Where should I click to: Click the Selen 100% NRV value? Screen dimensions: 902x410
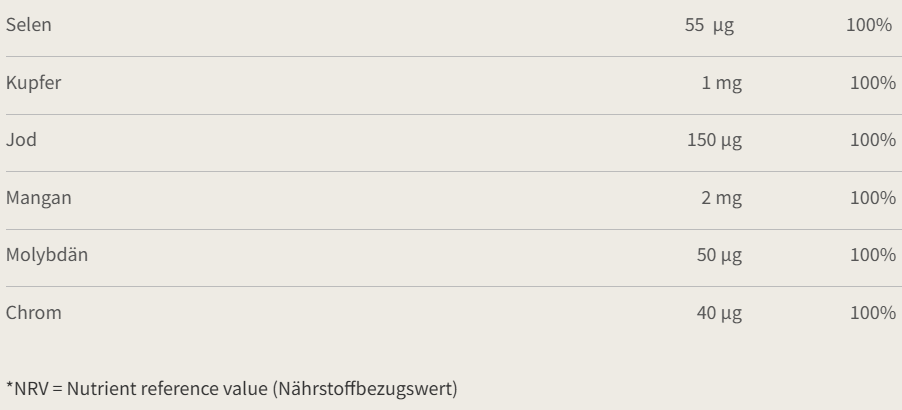point(869,25)
